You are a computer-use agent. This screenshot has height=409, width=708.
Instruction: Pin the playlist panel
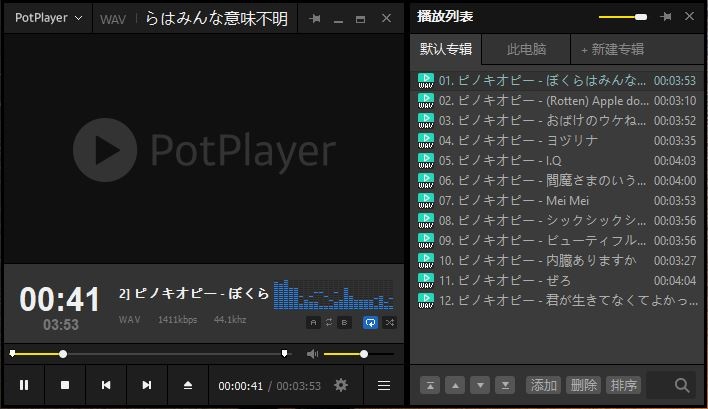click(x=665, y=17)
